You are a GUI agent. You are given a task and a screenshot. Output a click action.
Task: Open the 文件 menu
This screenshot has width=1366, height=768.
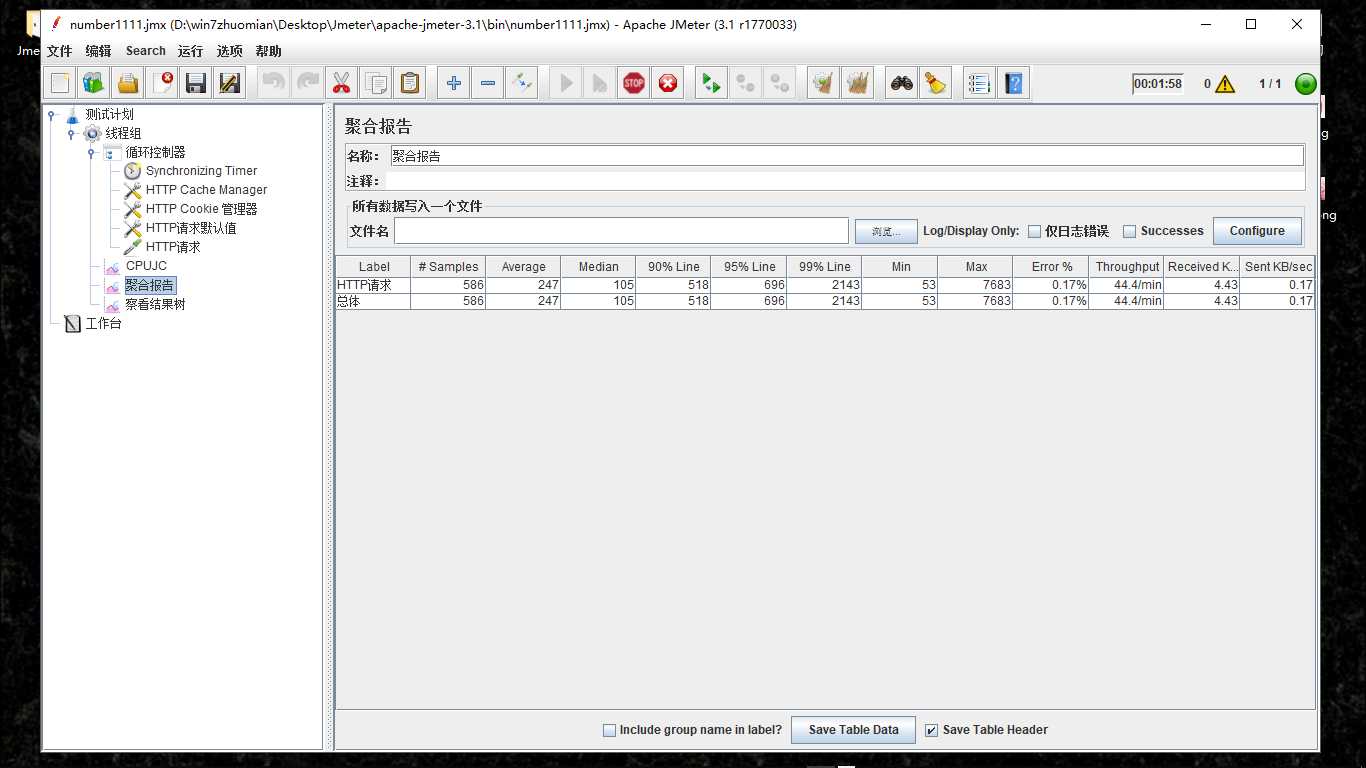tap(60, 51)
